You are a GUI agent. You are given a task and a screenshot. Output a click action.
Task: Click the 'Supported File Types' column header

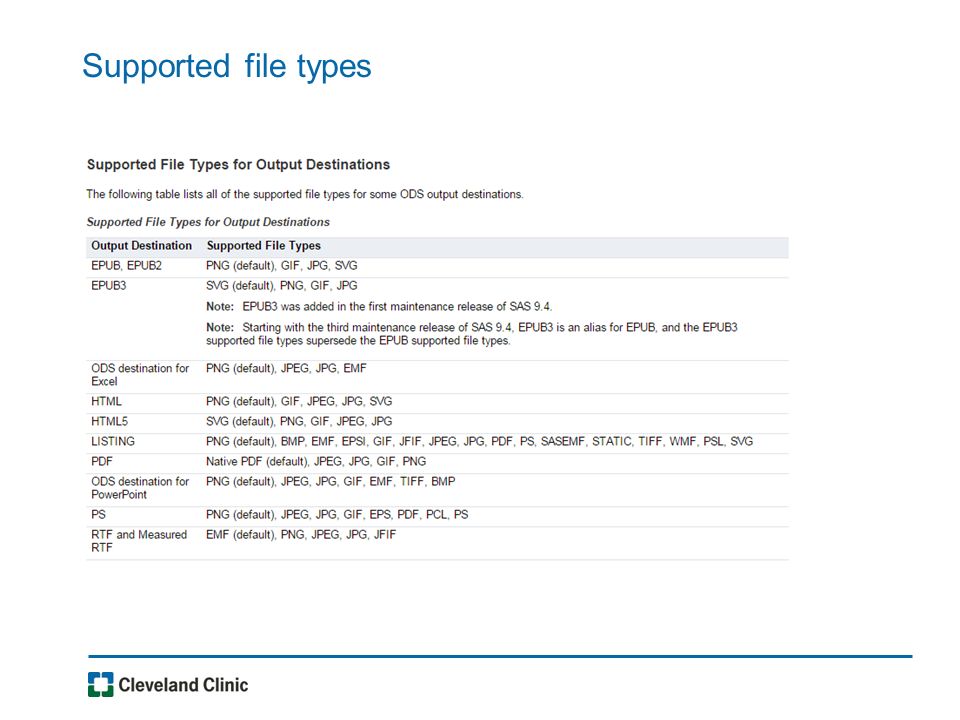[264, 246]
